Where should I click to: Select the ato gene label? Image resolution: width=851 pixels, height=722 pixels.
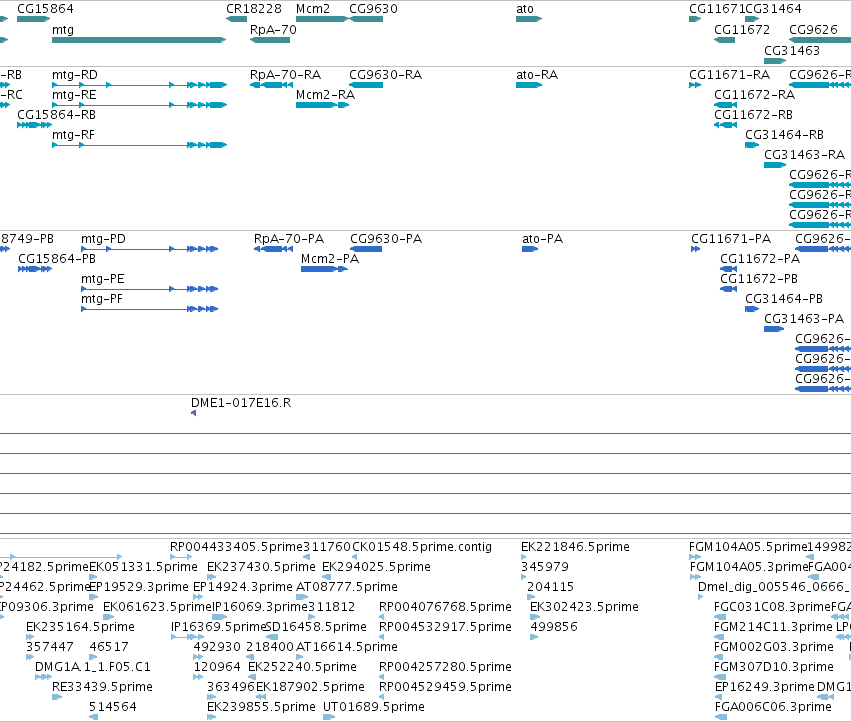pyautogui.click(x=525, y=9)
